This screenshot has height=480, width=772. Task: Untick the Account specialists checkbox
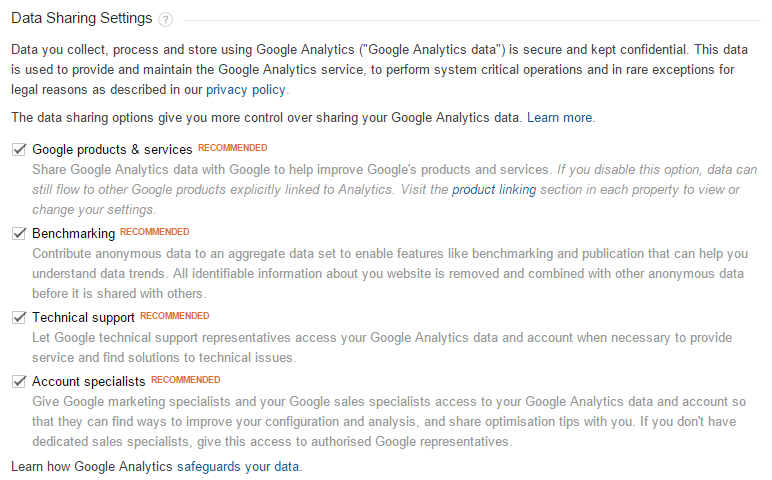tap(19, 381)
